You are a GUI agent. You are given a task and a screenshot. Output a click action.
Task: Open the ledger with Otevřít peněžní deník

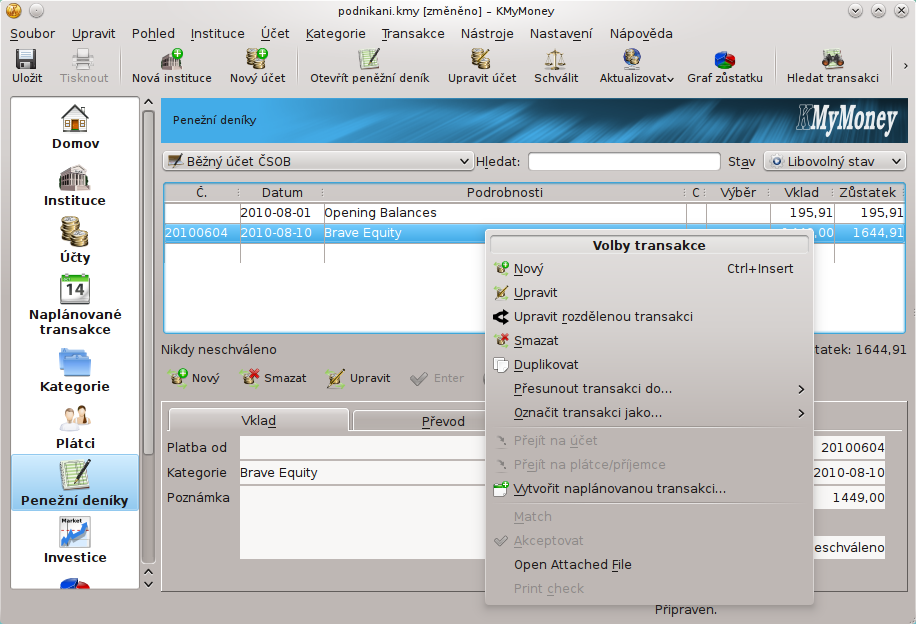tap(370, 65)
